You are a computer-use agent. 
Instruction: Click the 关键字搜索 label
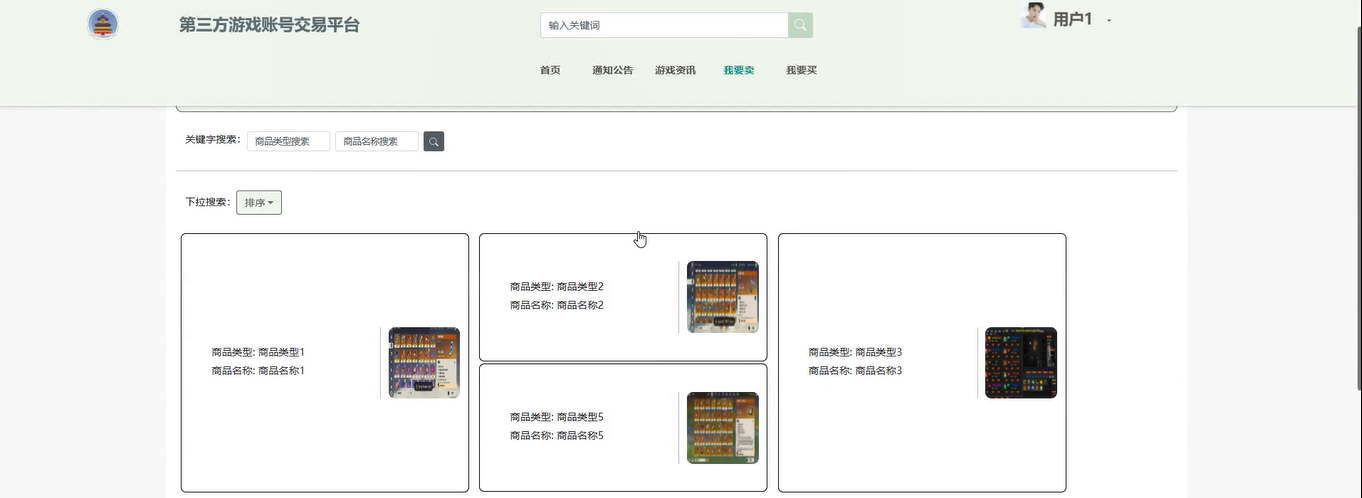(213, 140)
